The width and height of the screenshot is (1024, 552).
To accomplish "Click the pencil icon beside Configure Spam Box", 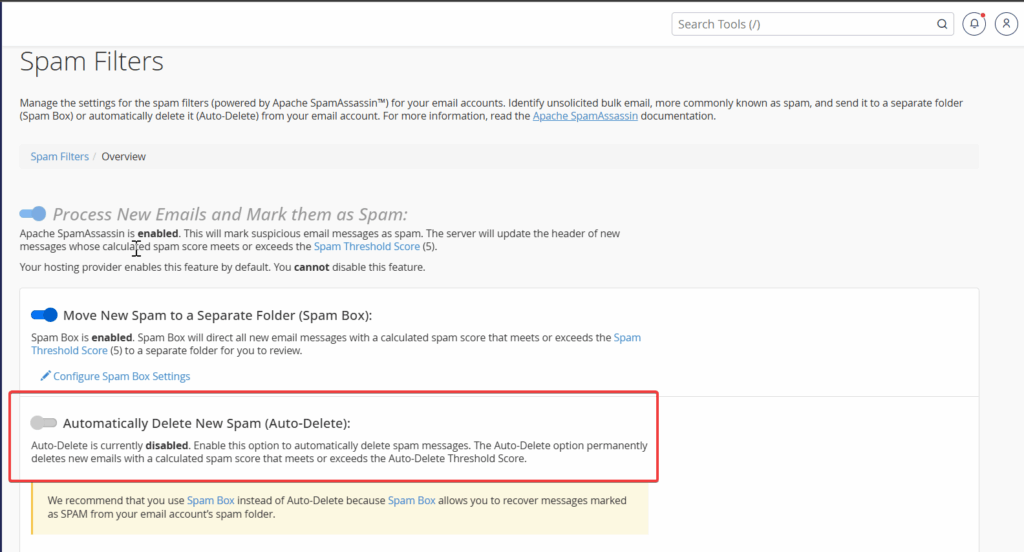I will [45, 377].
